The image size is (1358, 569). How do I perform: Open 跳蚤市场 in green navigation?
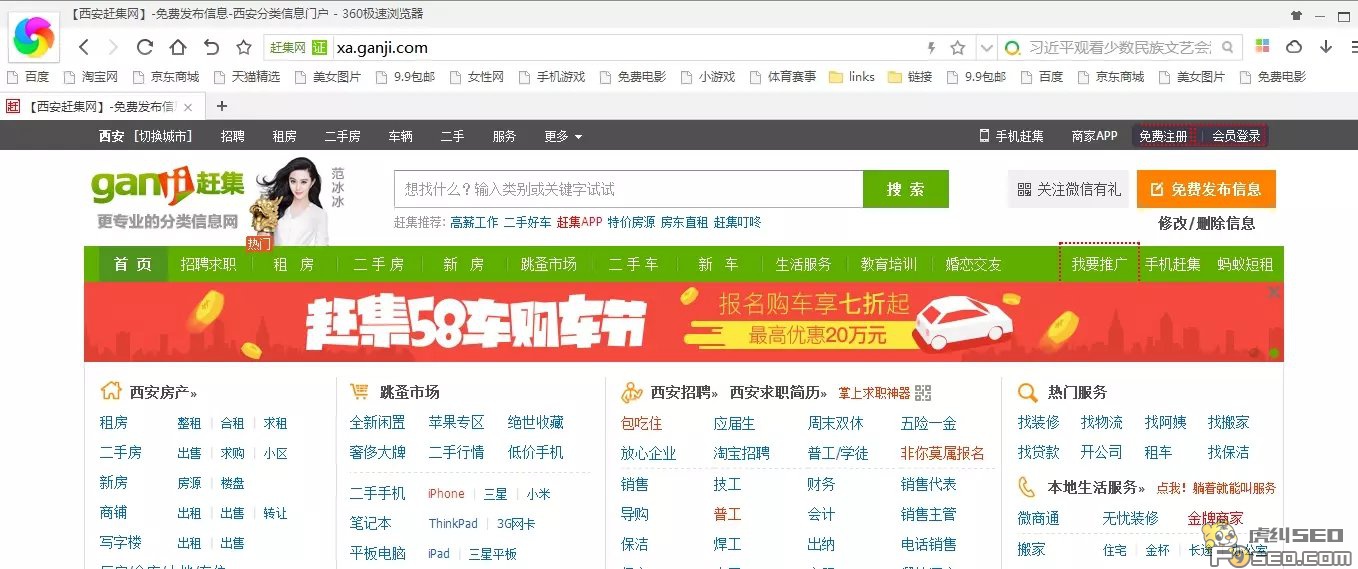point(549,264)
